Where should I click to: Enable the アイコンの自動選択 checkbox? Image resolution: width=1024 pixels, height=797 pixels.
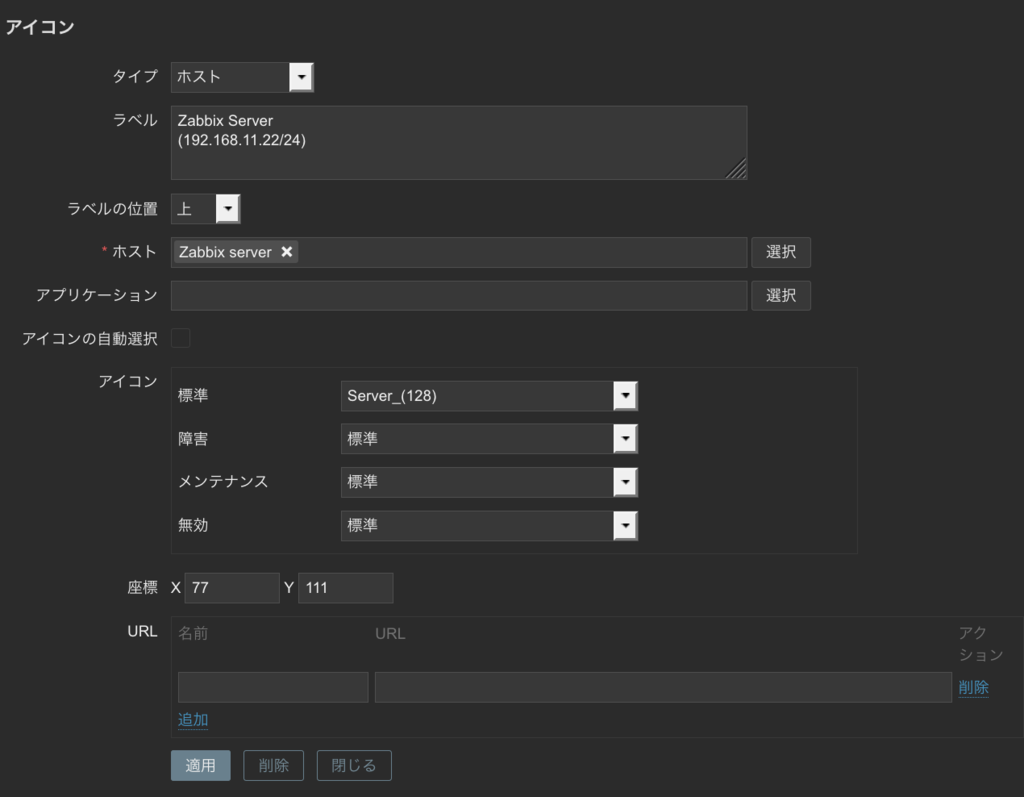180,338
